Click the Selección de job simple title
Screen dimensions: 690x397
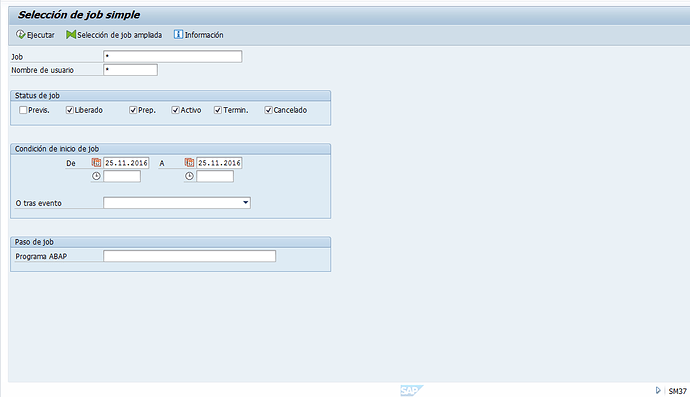pyautogui.click(x=79, y=15)
